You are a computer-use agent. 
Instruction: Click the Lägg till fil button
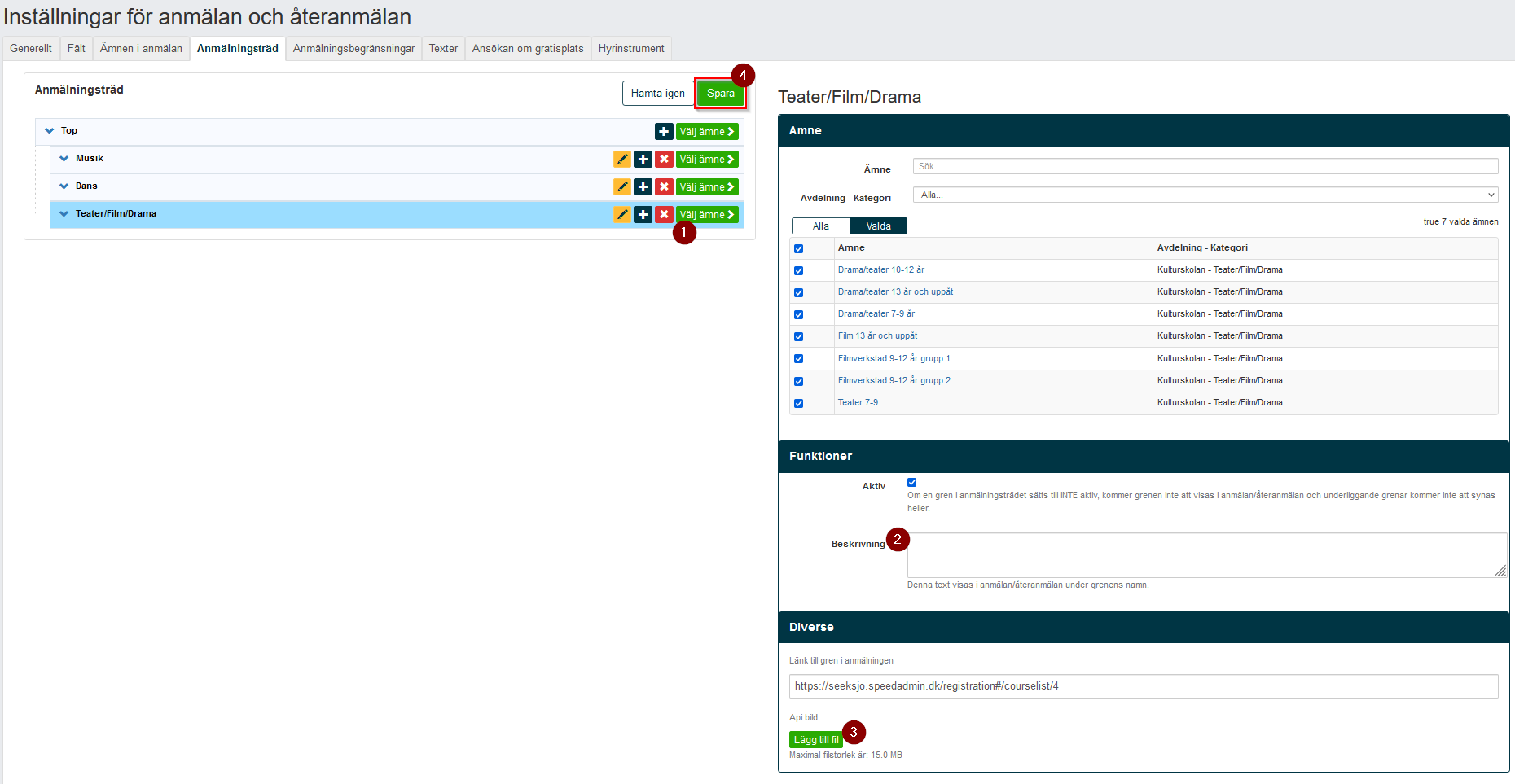click(x=816, y=740)
